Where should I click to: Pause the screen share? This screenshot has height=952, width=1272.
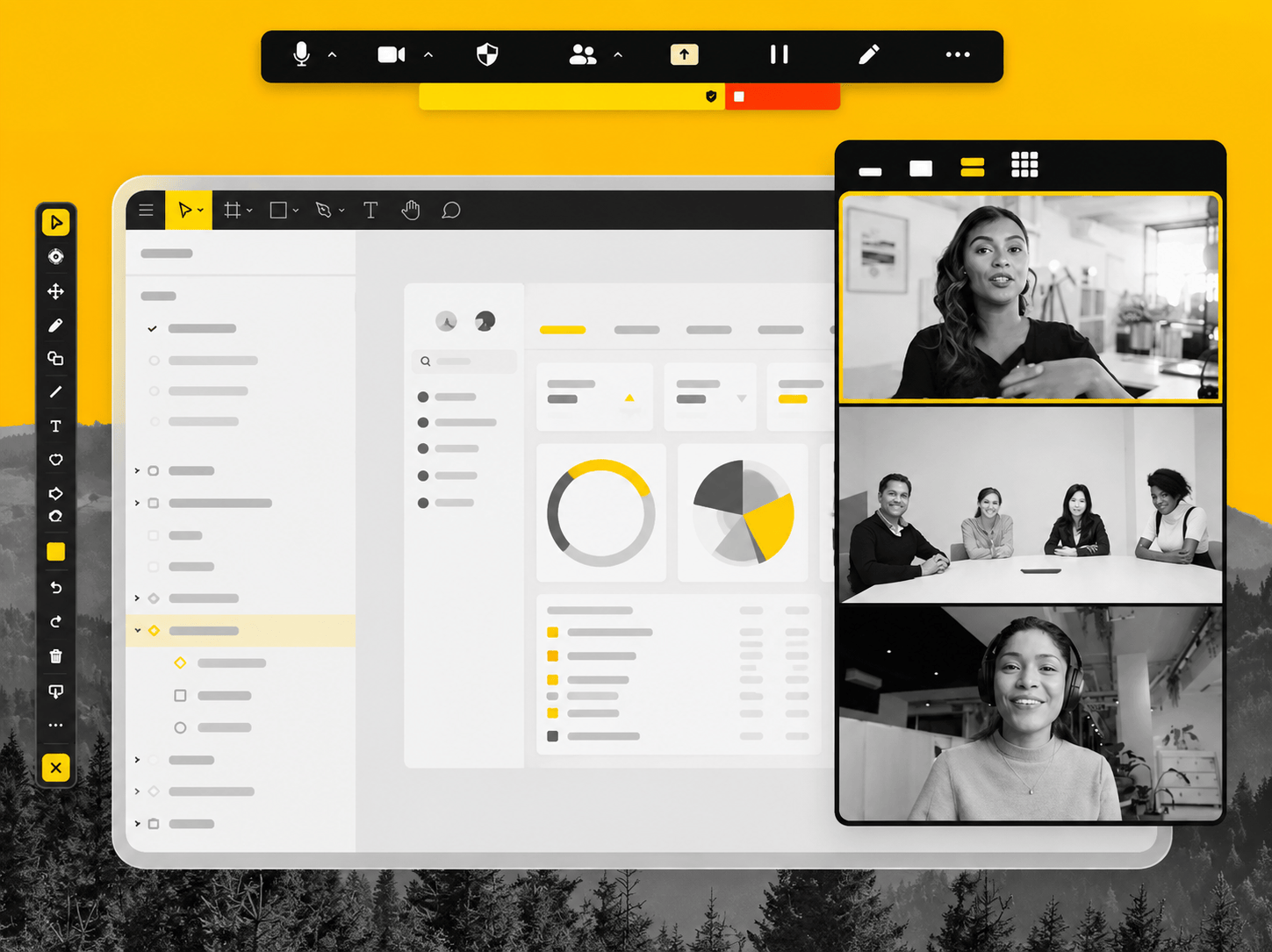[x=779, y=54]
